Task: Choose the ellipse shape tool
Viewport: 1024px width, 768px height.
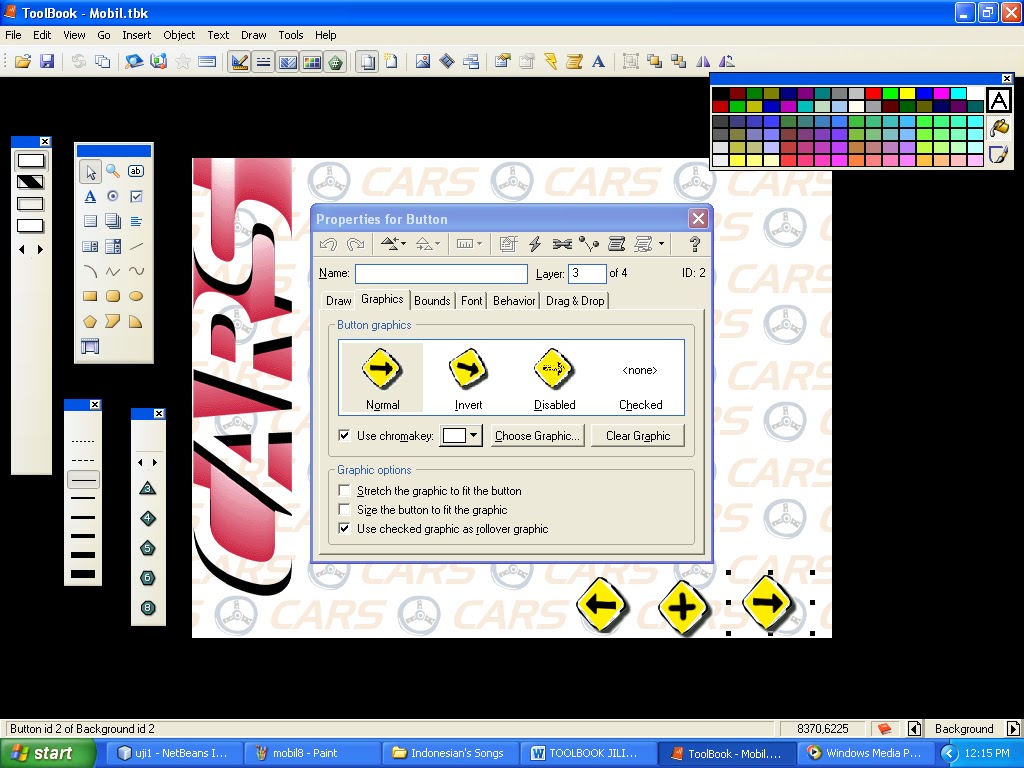Action: pos(136,296)
